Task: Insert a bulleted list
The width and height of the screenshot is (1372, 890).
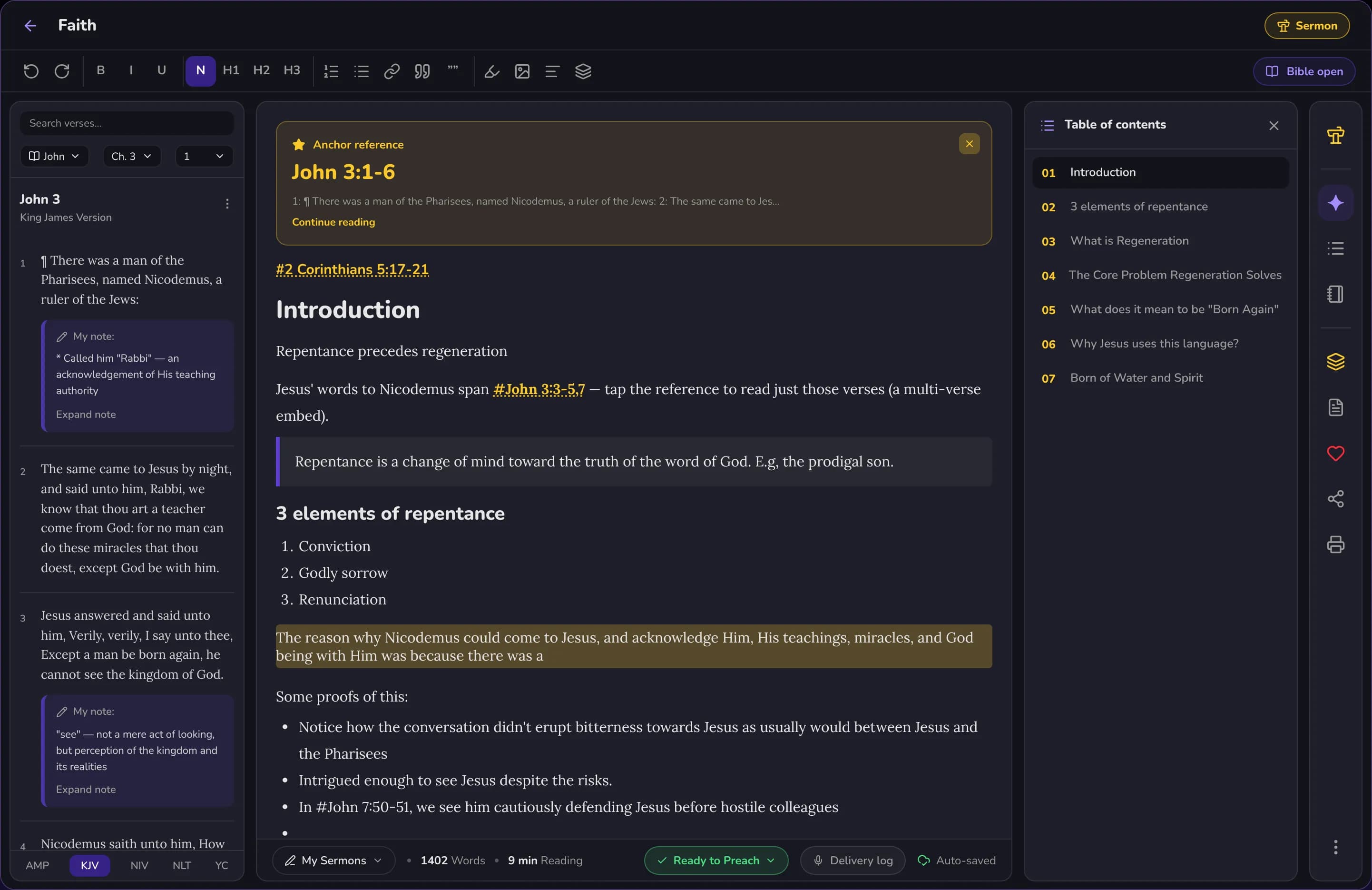Action: pos(362,71)
